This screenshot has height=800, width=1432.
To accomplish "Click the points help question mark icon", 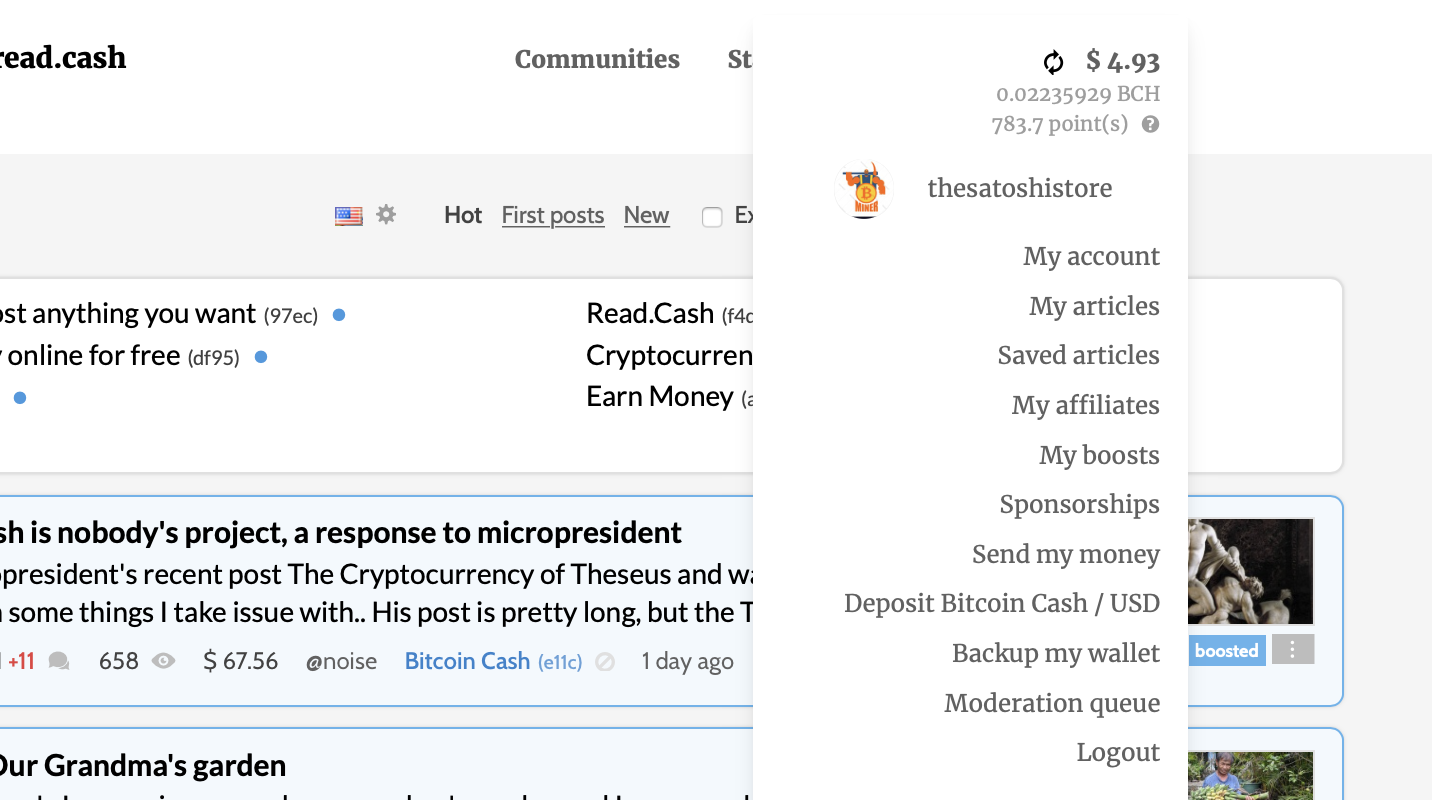I will 1151,125.
